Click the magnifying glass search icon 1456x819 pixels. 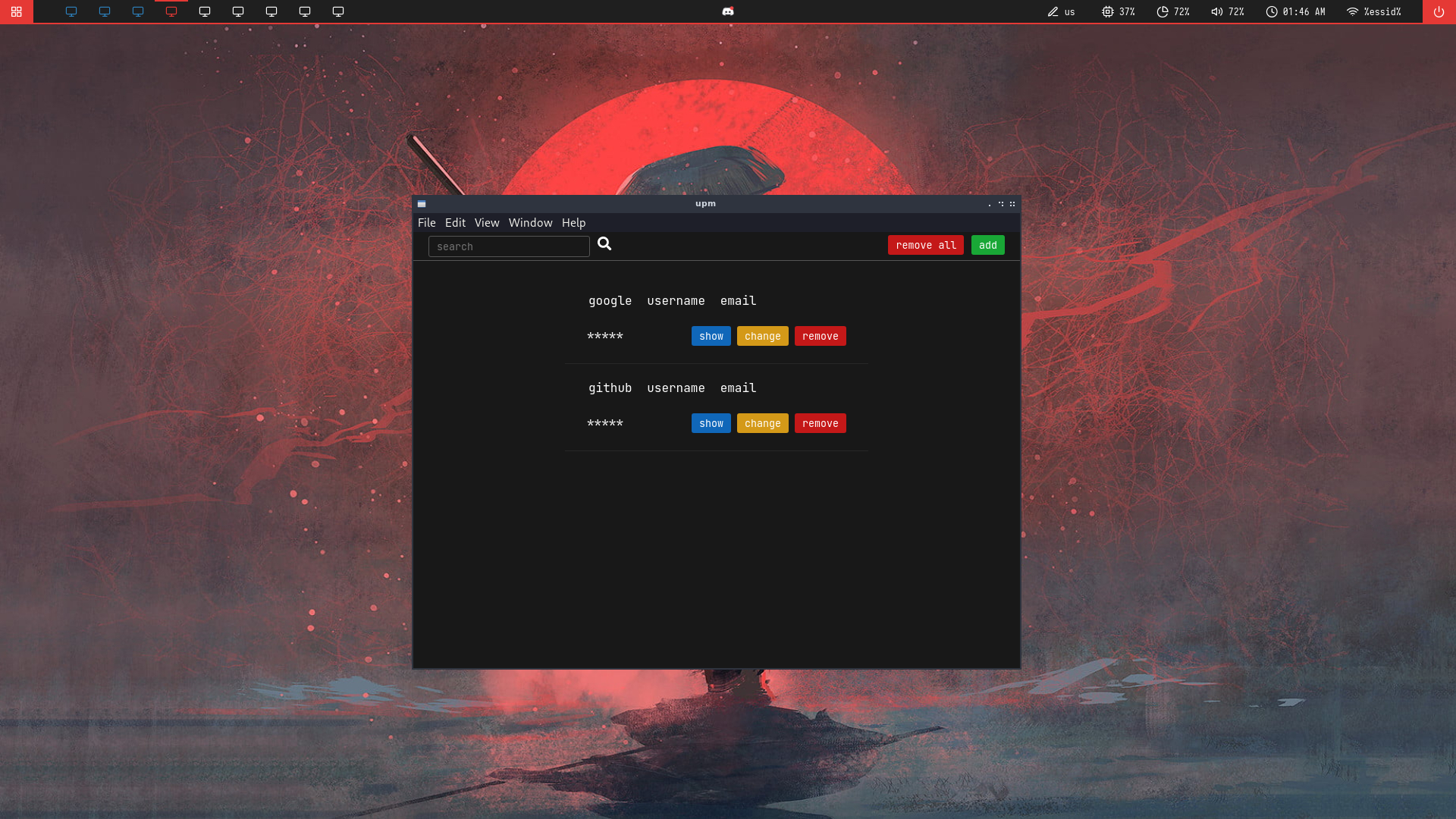point(604,243)
